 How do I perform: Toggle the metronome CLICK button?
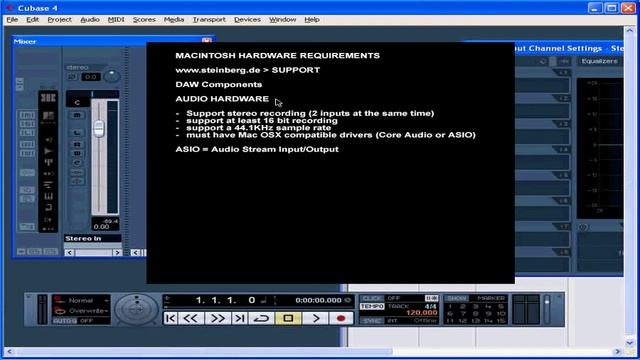tap(372, 298)
